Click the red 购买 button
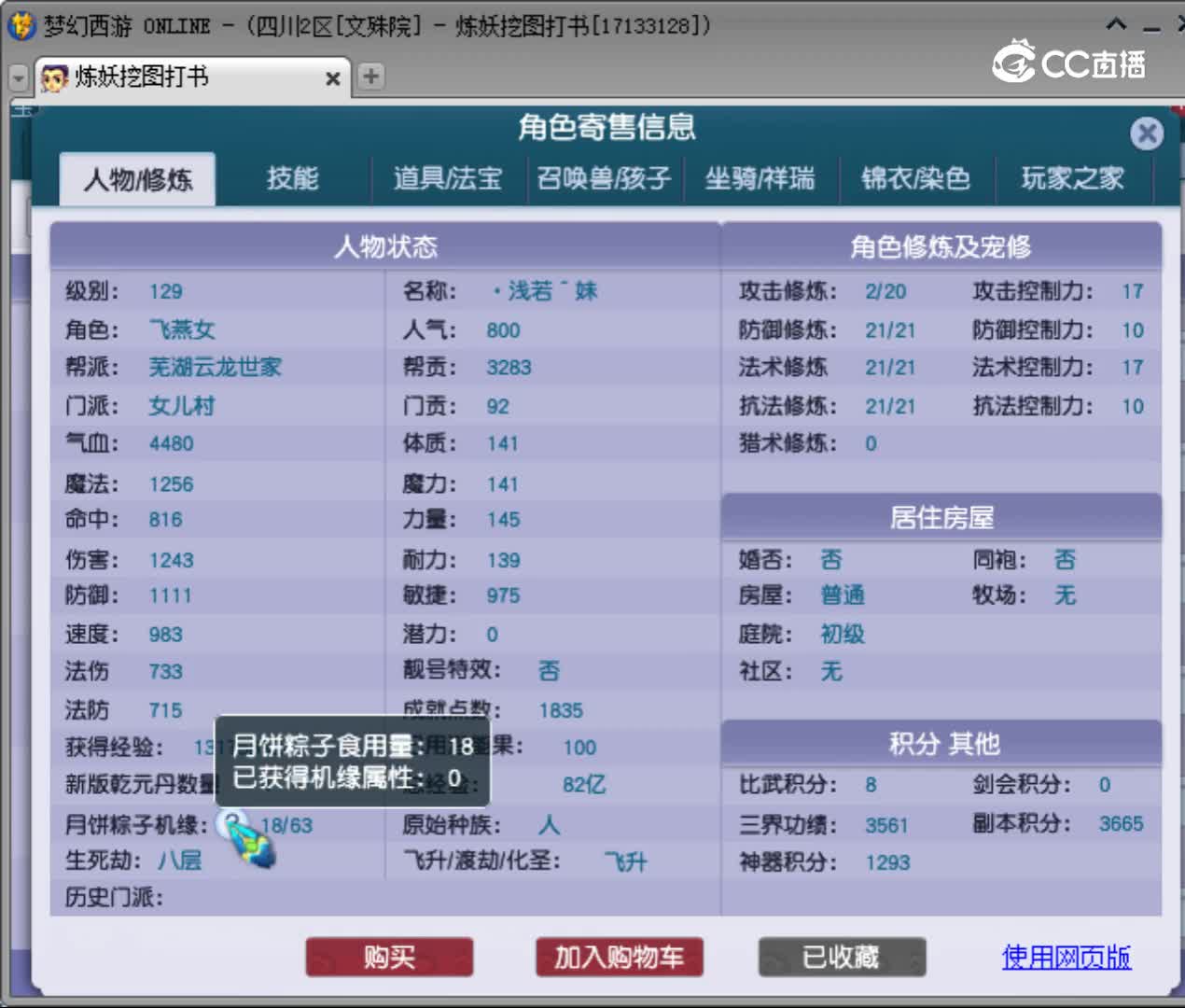 tap(389, 957)
